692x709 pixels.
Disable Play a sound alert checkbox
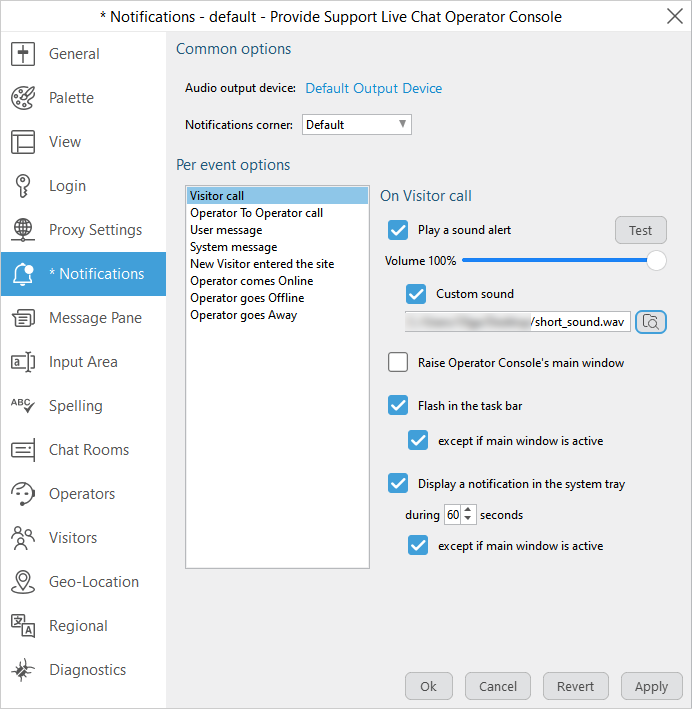(398, 230)
